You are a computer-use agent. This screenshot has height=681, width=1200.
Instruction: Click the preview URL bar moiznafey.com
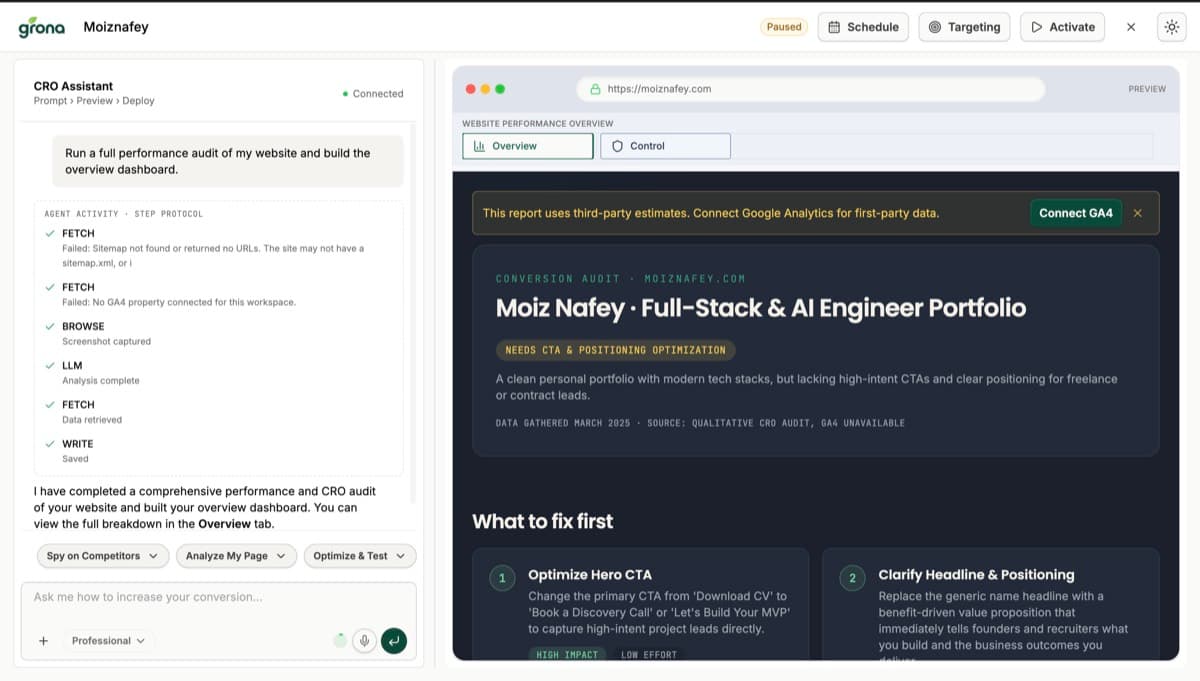click(x=810, y=89)
